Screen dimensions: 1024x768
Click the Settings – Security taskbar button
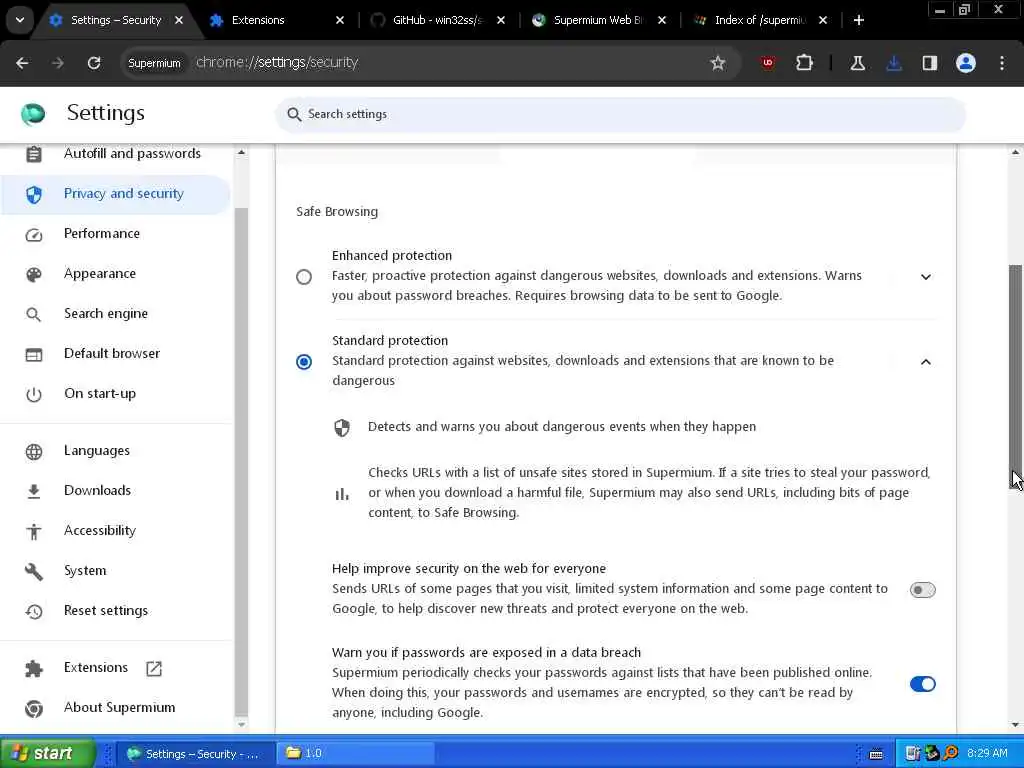point(196,754)
